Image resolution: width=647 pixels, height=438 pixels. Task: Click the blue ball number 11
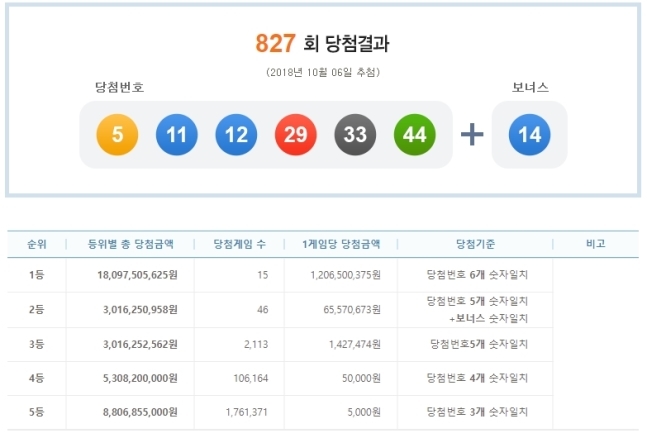(177, 135)
